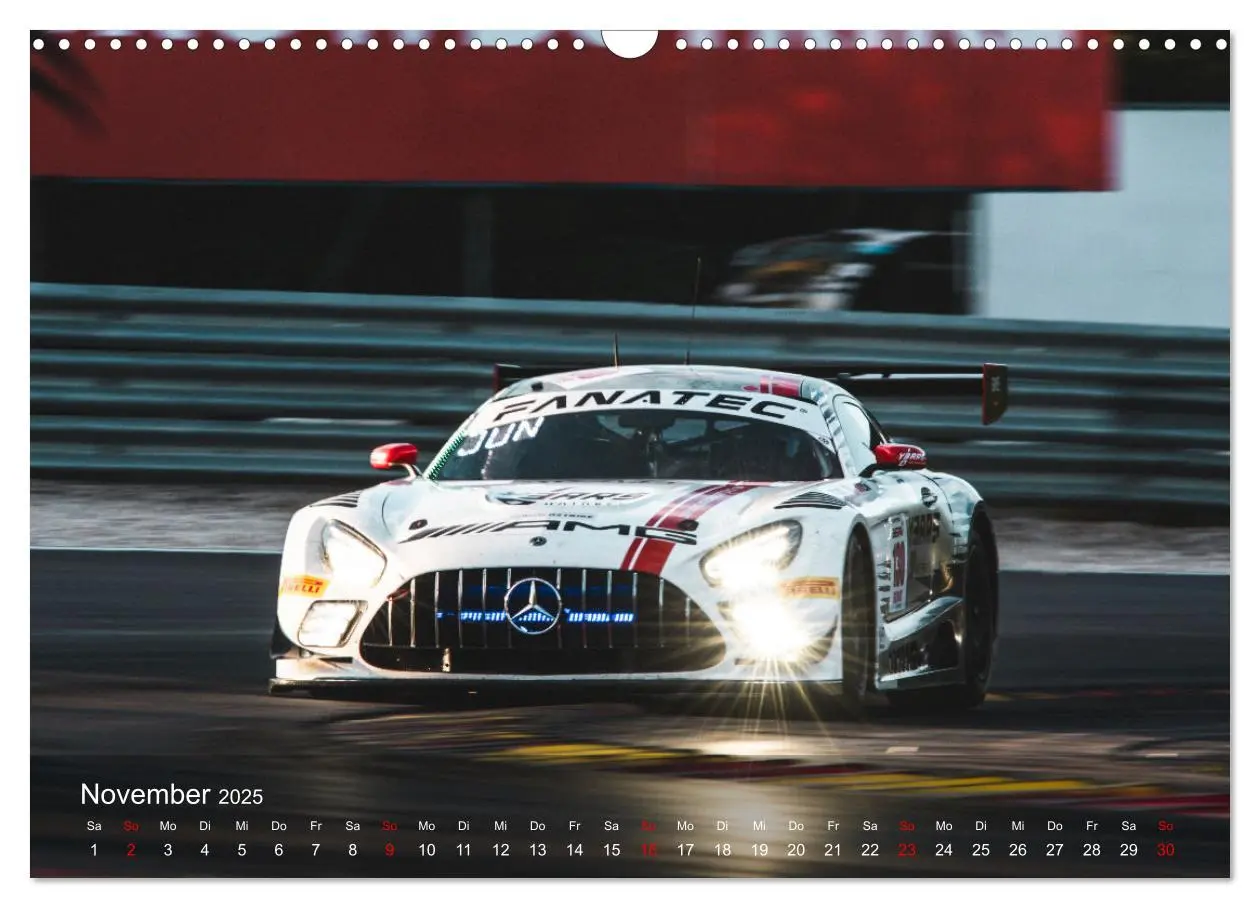Select day 3 in the calendar row
This screenshot has height=908, width=1260.
pyautogui.click(x=168, y=850)
